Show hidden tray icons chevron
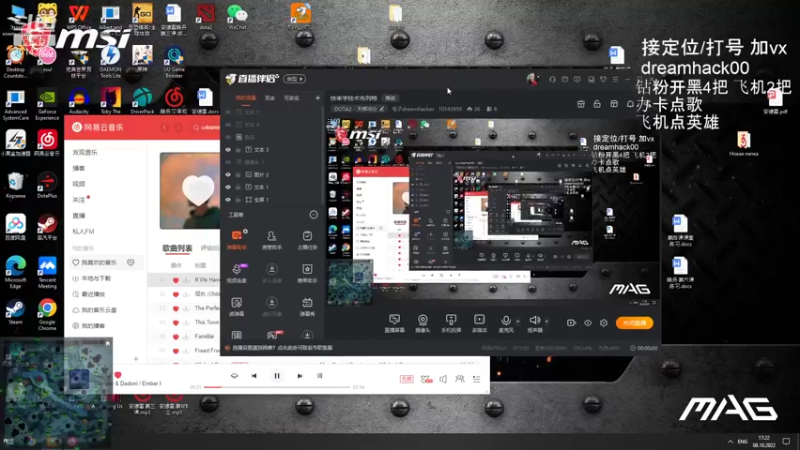Viewport: 800px width, 450px height. 730,441
